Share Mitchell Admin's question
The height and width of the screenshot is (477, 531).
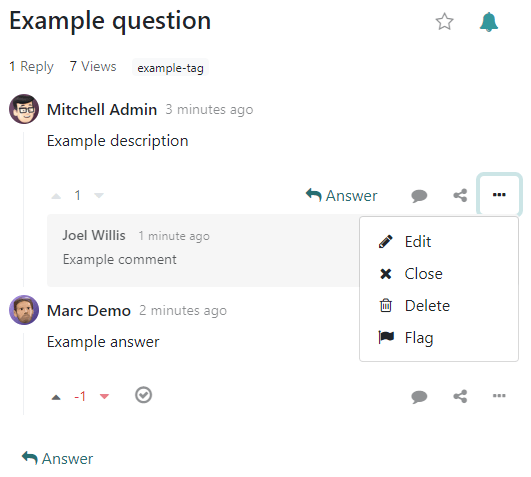click(x=460, y=195)
